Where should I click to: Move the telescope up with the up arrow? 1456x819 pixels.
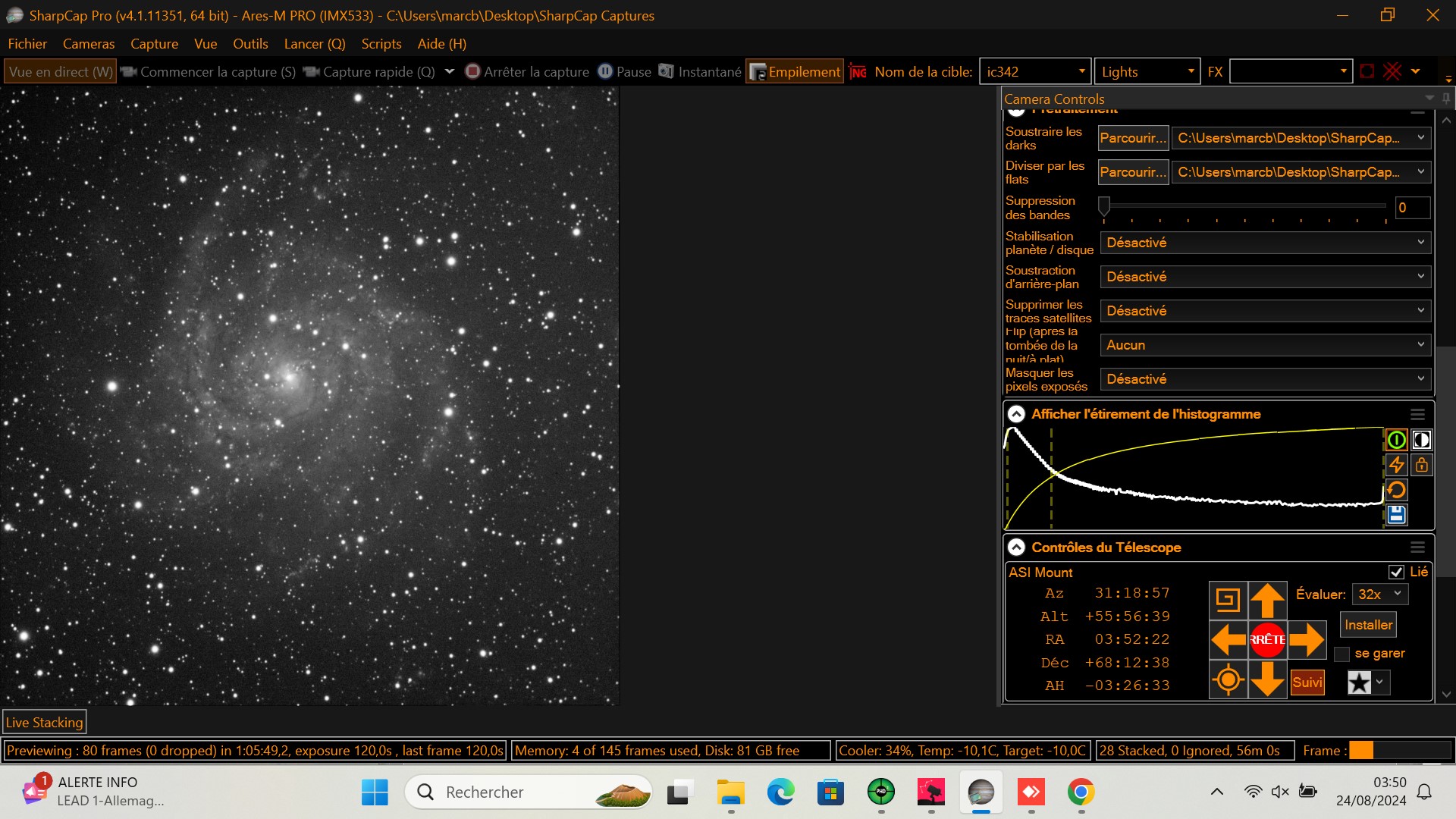[1267, 600]
